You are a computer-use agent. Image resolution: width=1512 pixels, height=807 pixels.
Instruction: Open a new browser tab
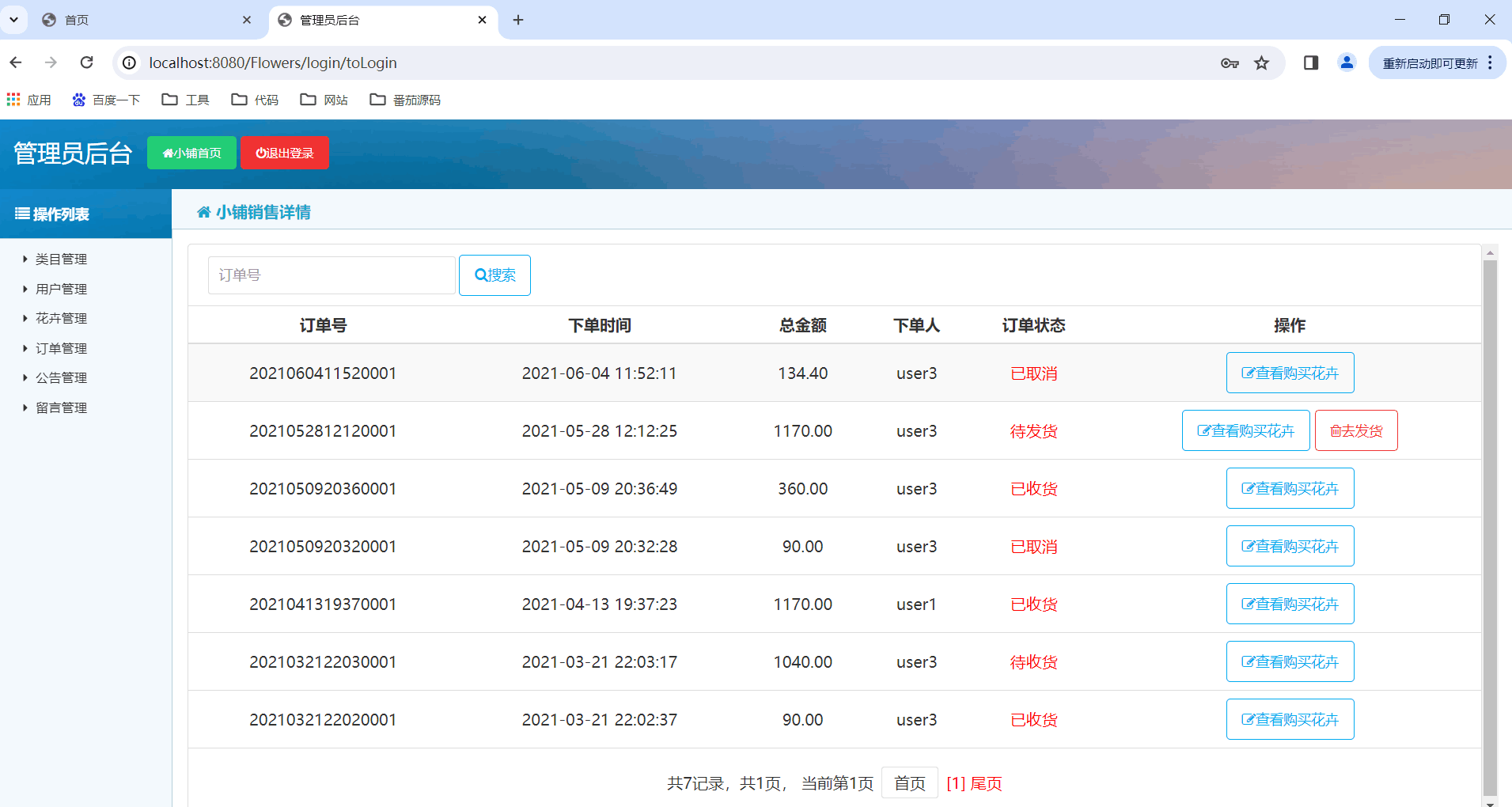point(518,20)
